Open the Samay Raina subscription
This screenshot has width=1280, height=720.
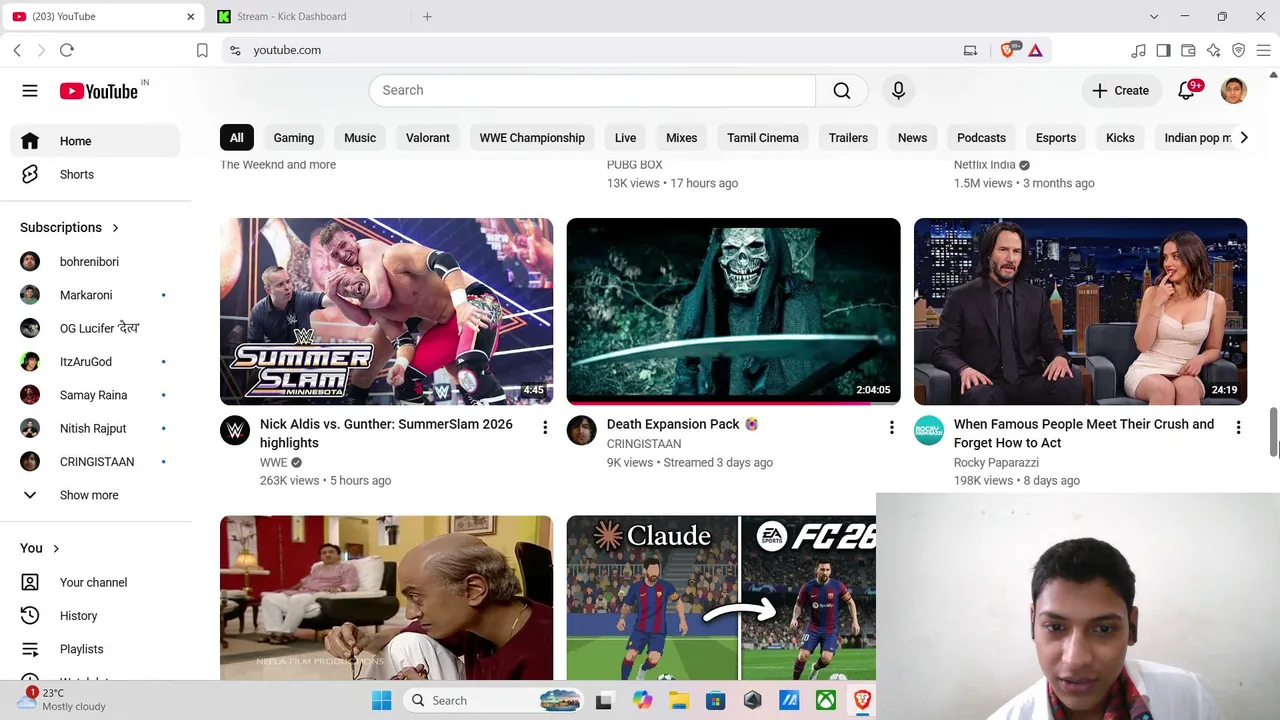95,395
